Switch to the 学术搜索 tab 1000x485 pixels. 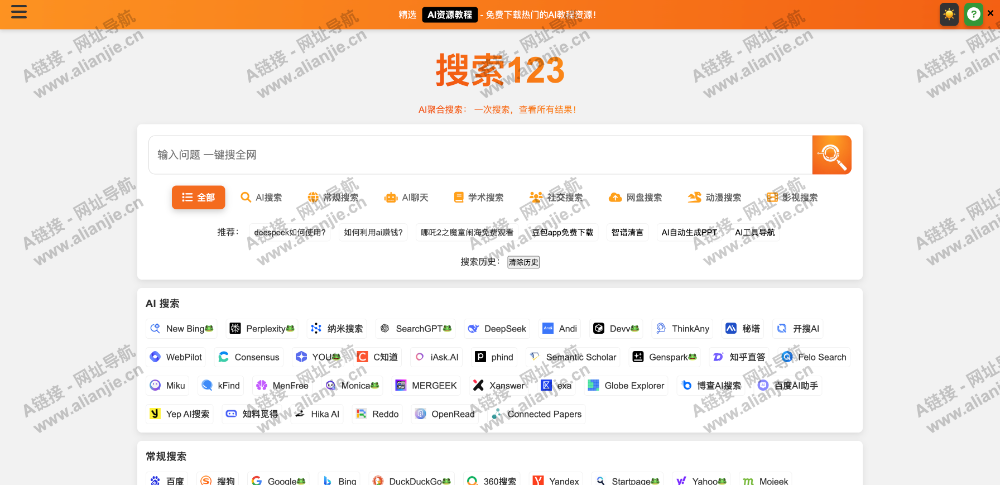tap(478, 197)
